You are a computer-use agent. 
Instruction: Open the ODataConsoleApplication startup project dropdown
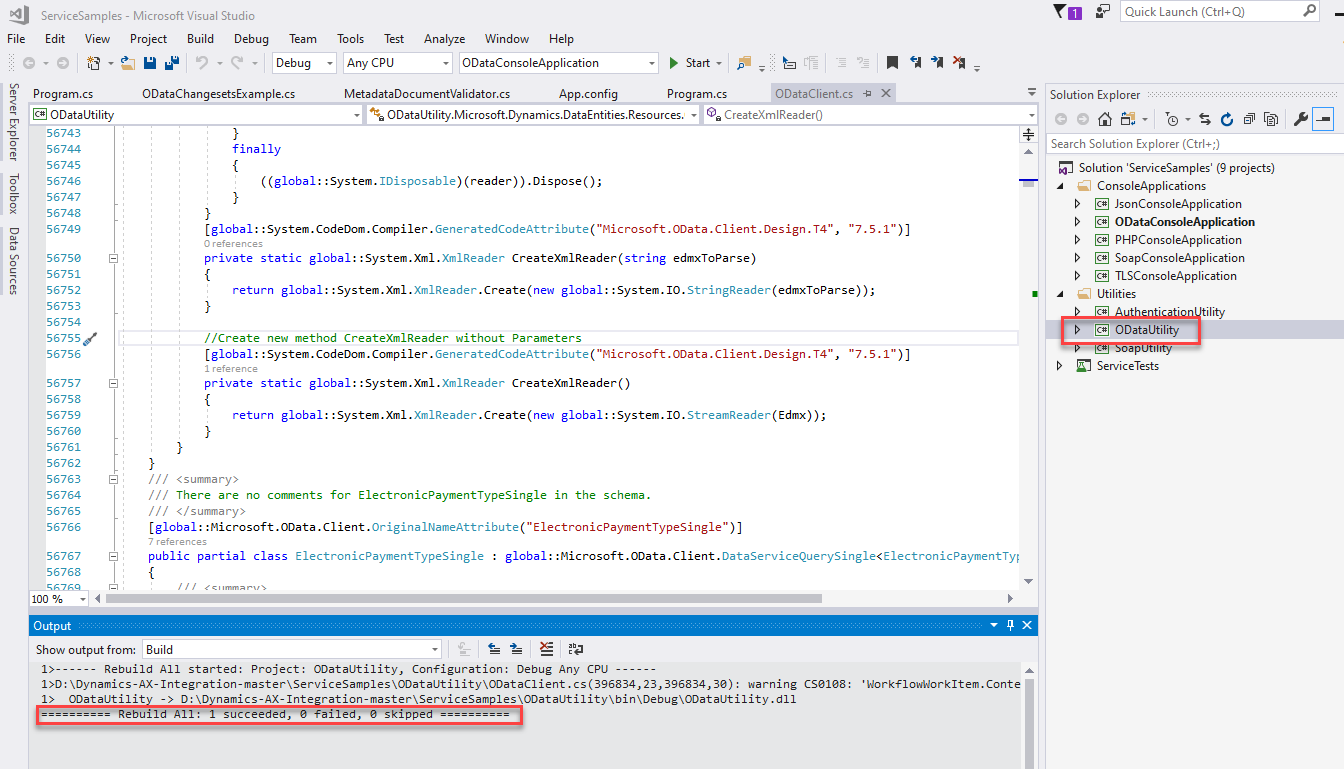pos(558,63)
